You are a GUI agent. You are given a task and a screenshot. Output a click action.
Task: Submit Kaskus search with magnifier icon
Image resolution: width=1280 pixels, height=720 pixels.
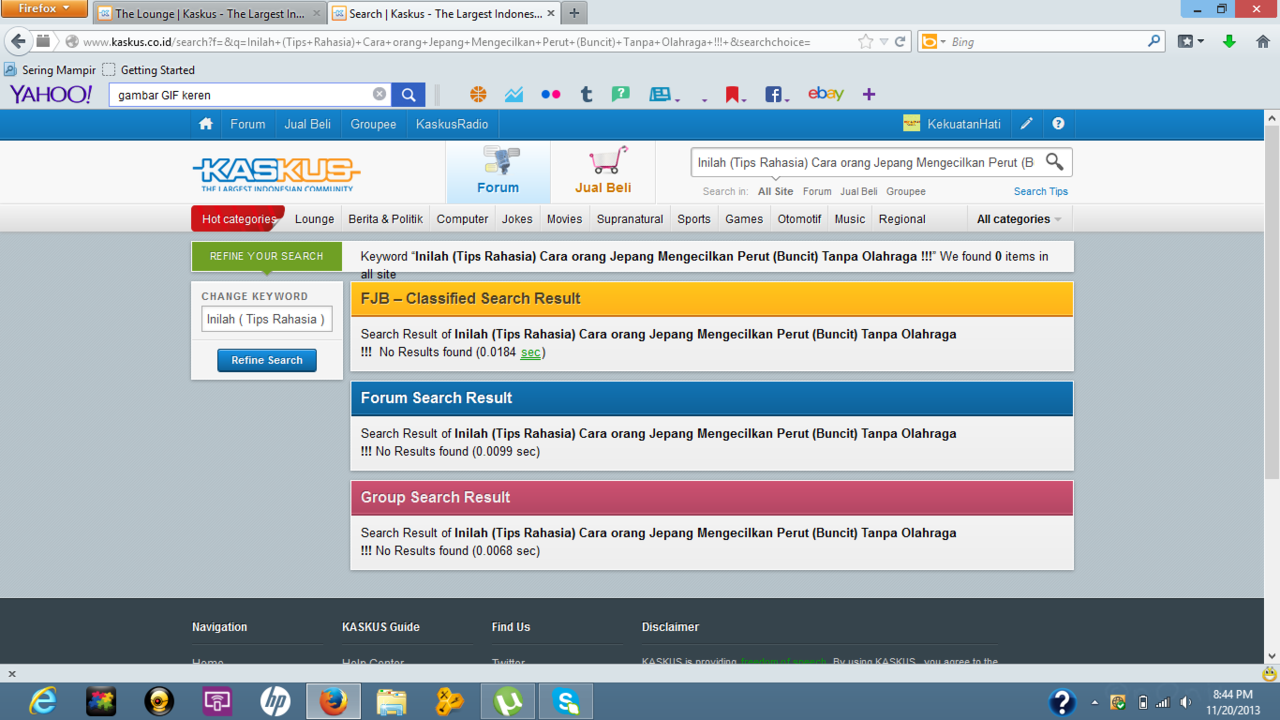(x=1054, y=162)
